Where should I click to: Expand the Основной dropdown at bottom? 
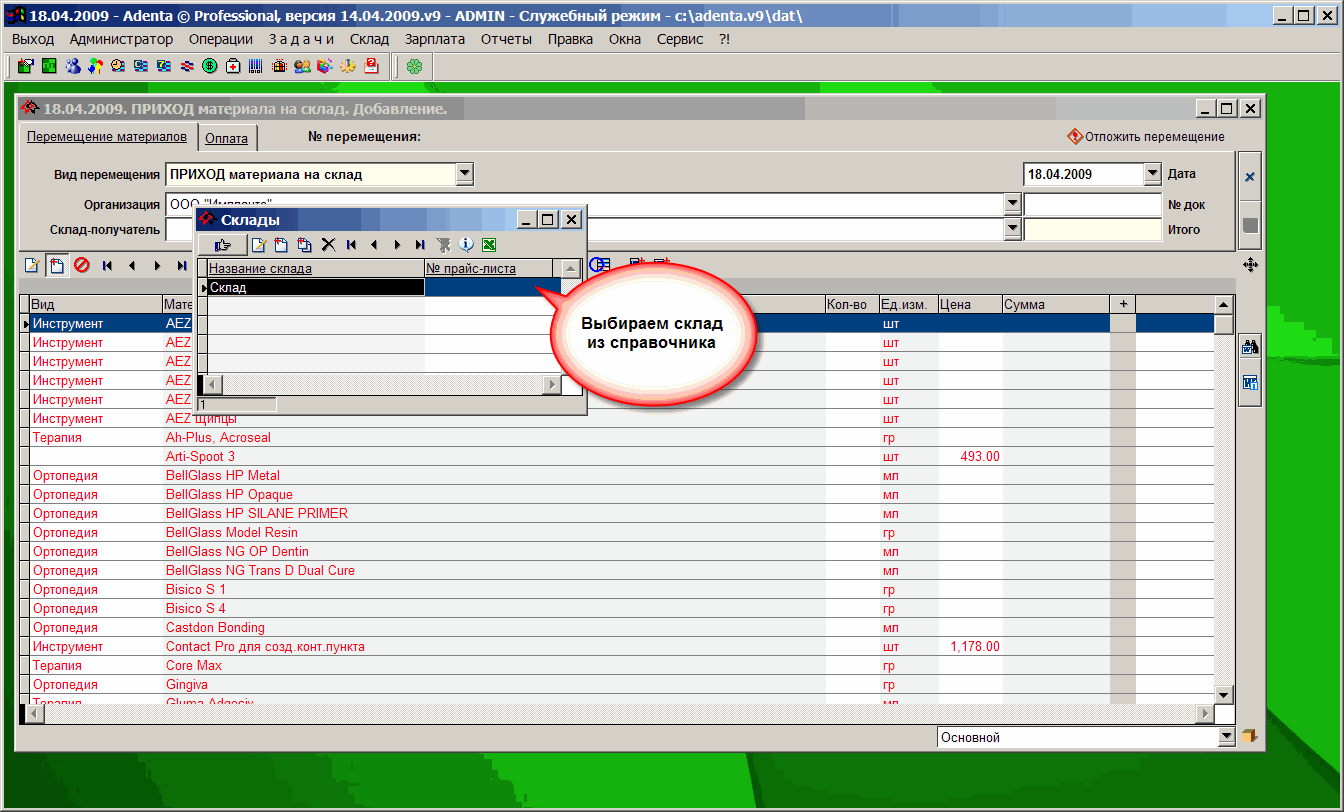[x=1227, y=737]
